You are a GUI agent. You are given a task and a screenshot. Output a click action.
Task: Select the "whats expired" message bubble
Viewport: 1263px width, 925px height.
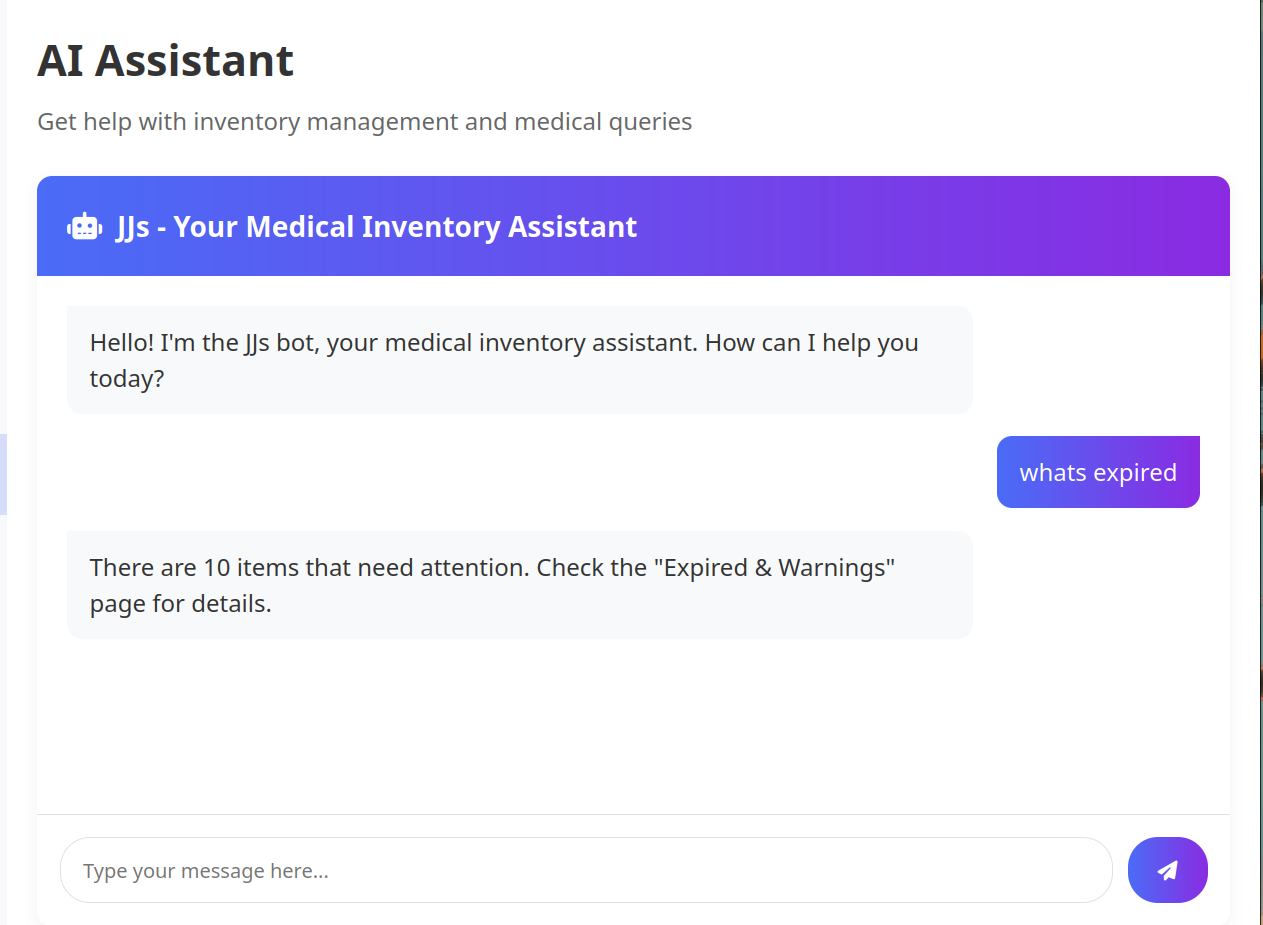(1097, 471)
